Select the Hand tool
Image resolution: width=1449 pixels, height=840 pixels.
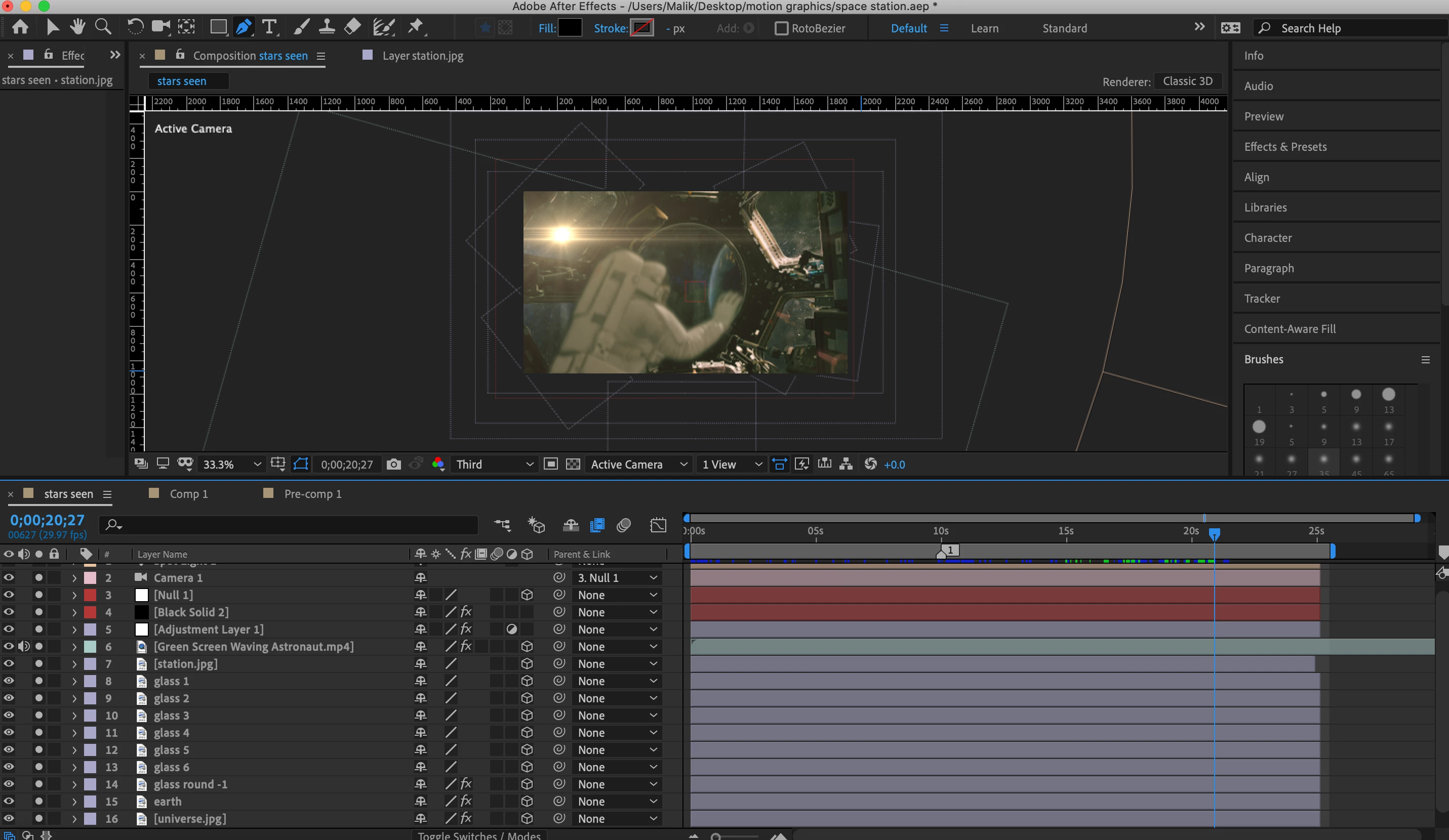[x=77, y=27]
